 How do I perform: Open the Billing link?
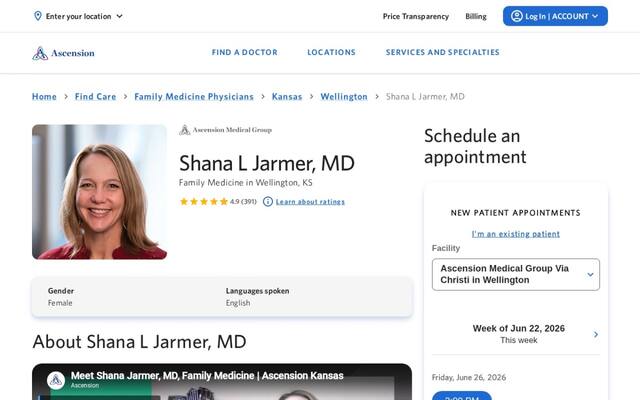tap(476, 16)
